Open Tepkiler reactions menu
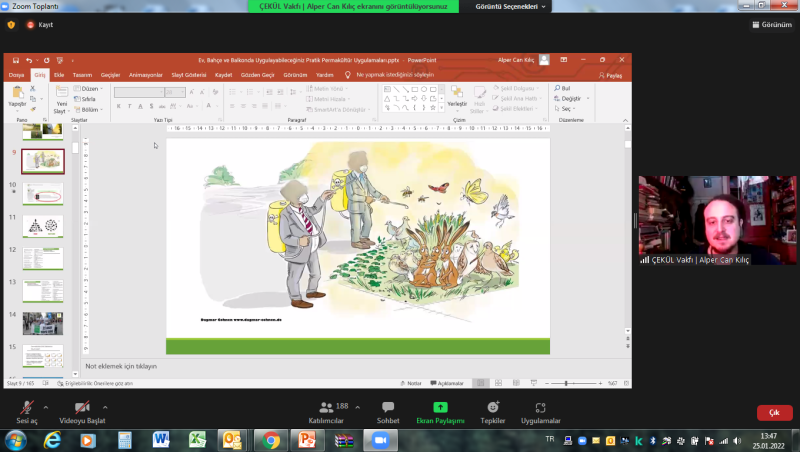800x452 pixels. tap(492, 410)
